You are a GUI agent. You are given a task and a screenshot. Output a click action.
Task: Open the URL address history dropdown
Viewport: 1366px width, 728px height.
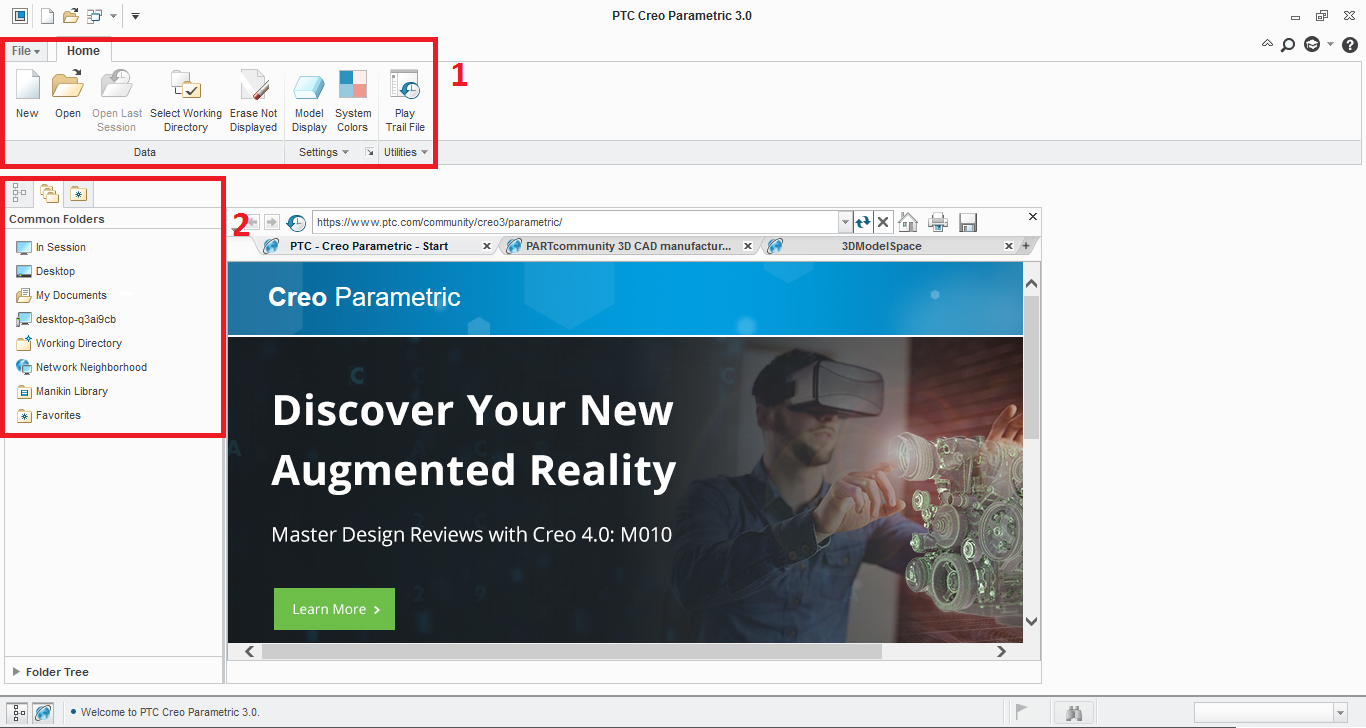coord(846,222)
